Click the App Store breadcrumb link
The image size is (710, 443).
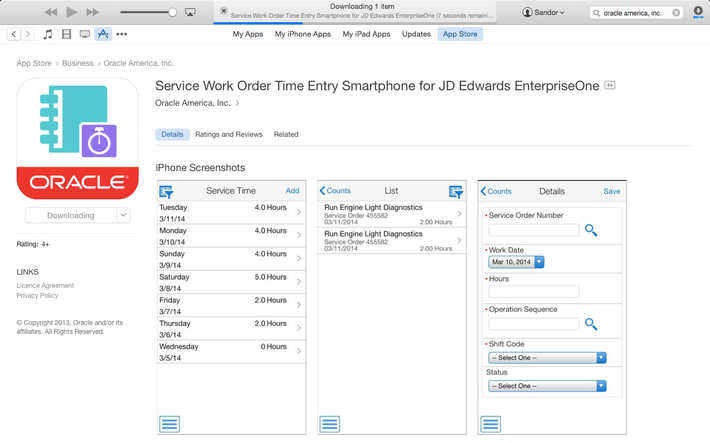click(34, 63)
